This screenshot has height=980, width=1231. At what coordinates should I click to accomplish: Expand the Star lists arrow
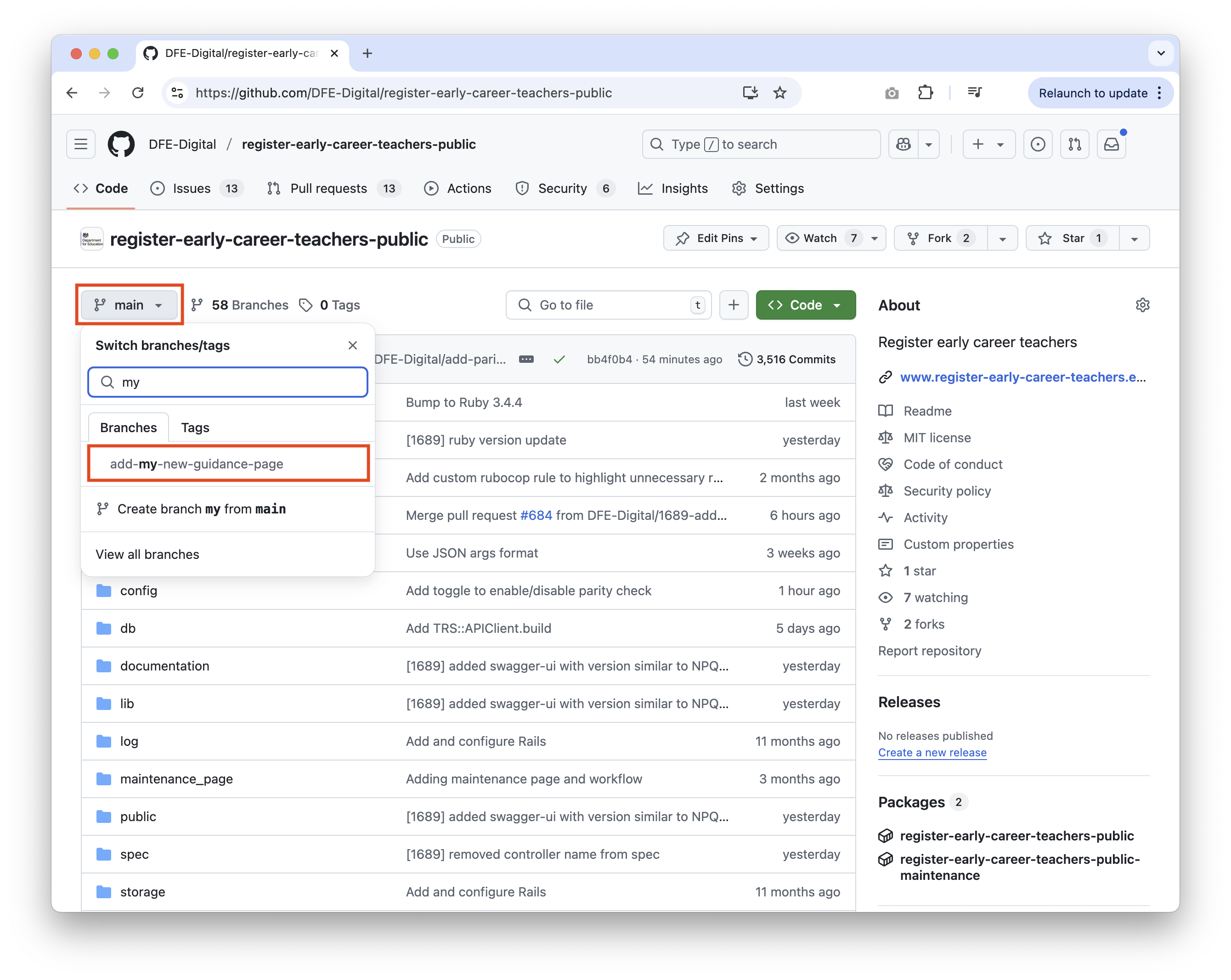click(x=1134, y=238)
